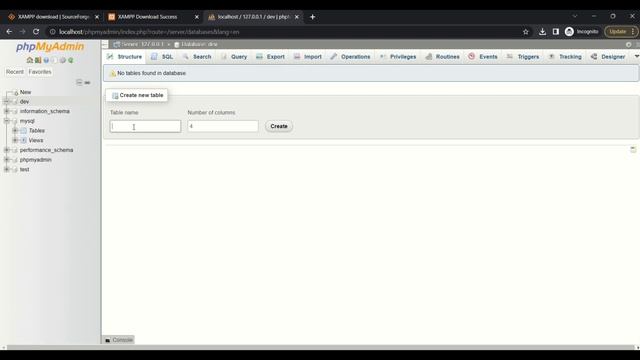The image size is (640, 360).
Task: Open phpMyAdmin documentation blue icon
Action: coord(46,60)
